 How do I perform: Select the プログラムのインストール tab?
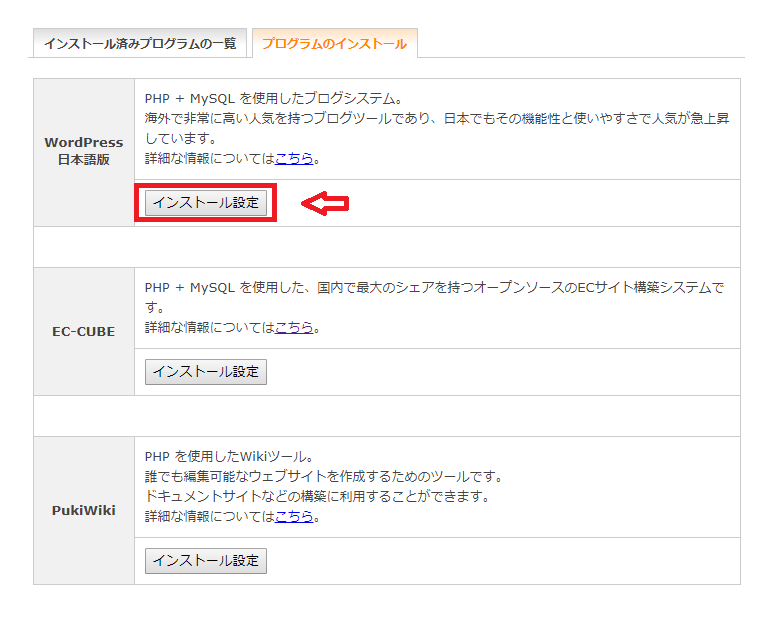point(334,44)
